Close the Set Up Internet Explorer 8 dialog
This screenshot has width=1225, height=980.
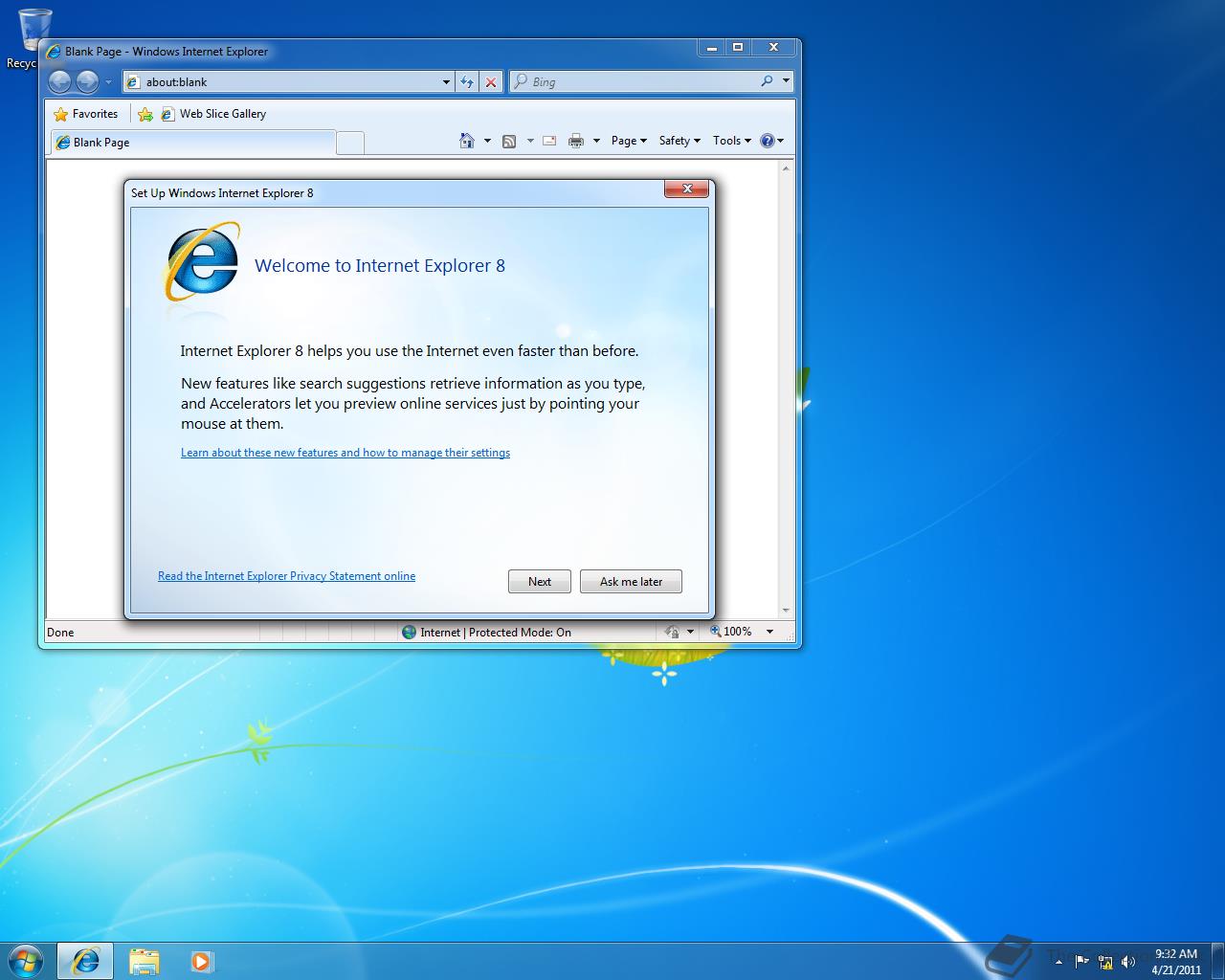click(x=687, y=189)
